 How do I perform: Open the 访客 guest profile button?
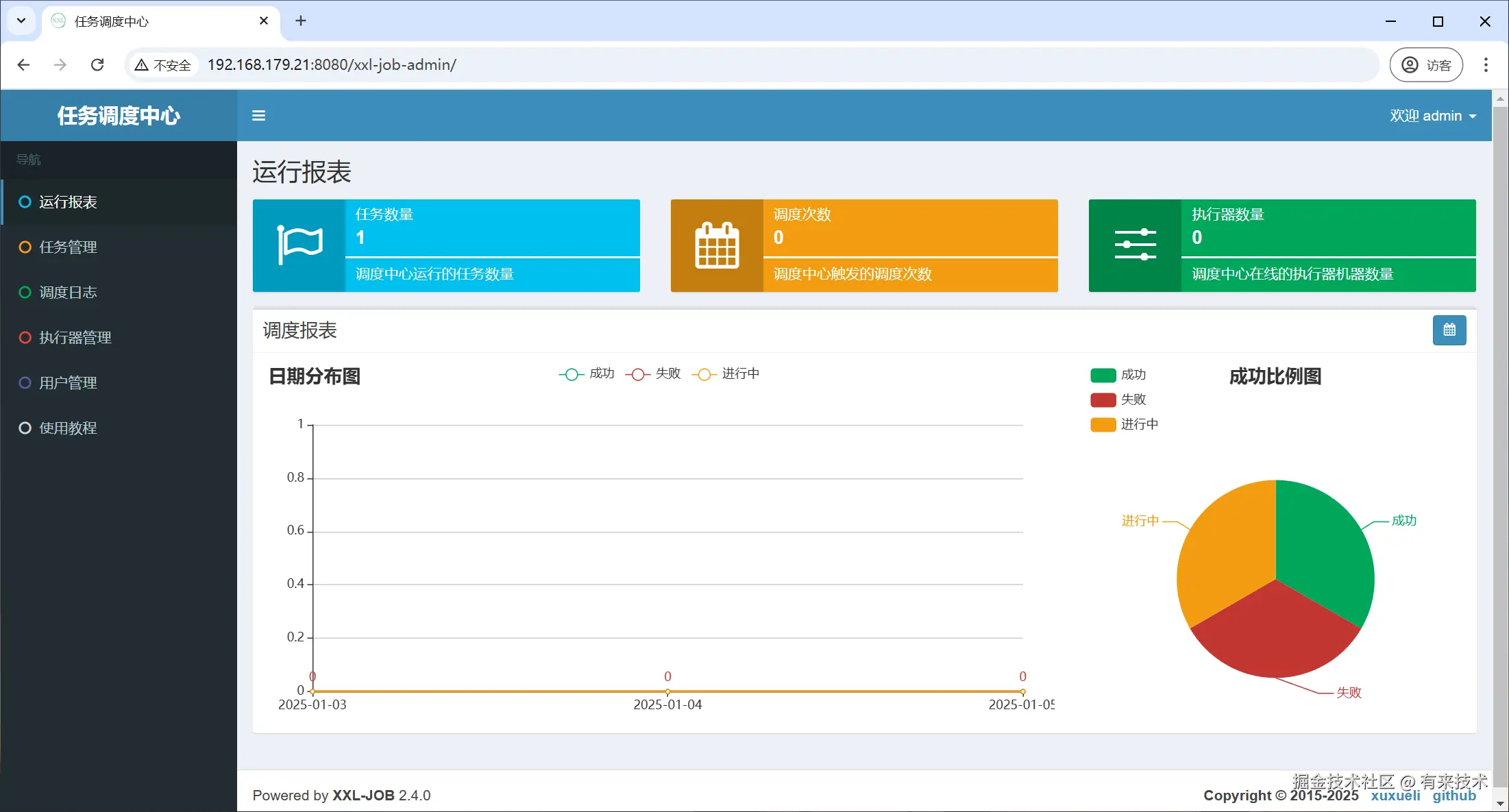click(1426, 65)
